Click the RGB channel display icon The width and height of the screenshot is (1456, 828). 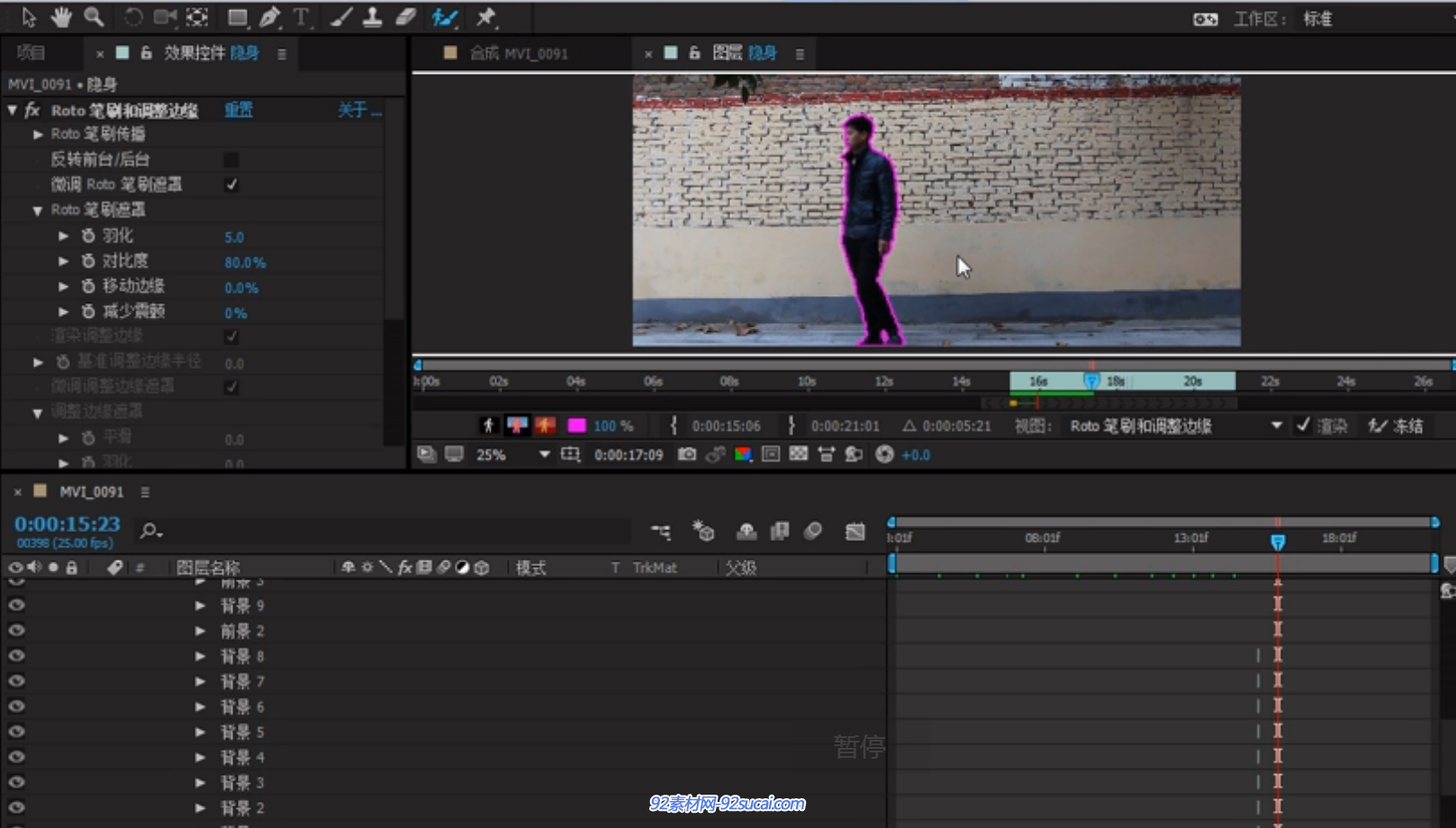tap(743, 454)
